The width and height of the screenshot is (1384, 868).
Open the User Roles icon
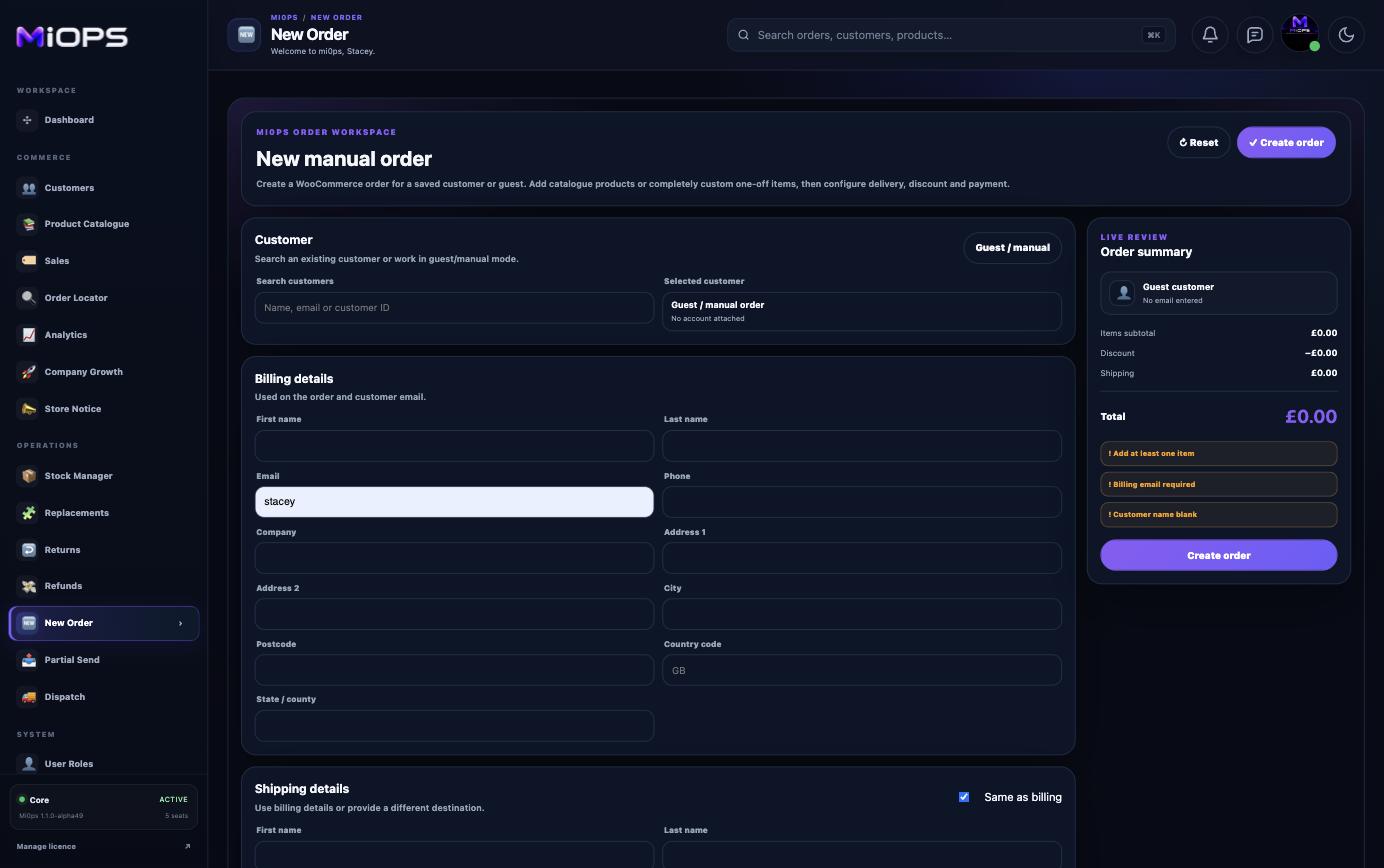(x=28, y=764)
